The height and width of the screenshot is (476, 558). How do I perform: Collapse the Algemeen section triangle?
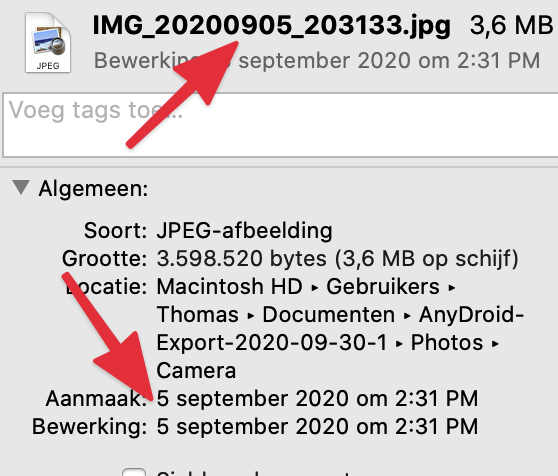pos(21,187)
